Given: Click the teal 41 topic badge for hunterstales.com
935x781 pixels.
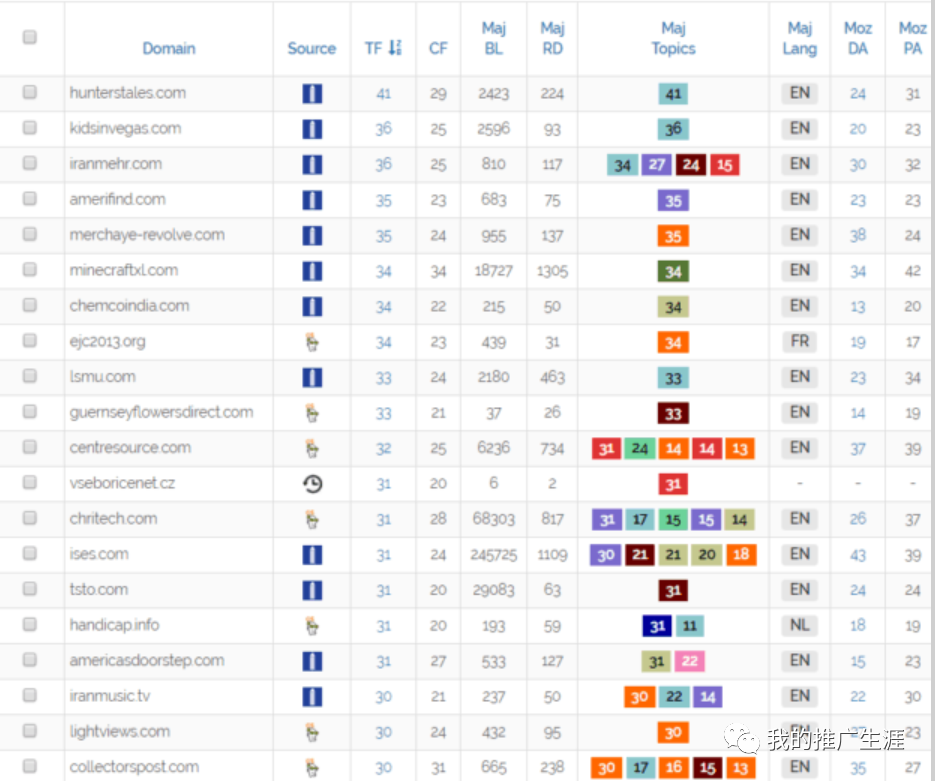Looking at the screenshot, I should click(673, 94).
